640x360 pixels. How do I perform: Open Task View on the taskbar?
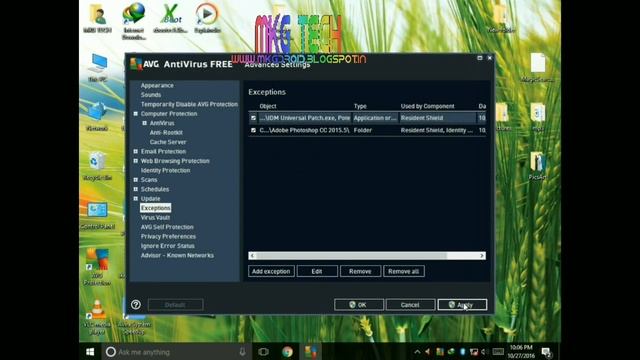point(263,351)
